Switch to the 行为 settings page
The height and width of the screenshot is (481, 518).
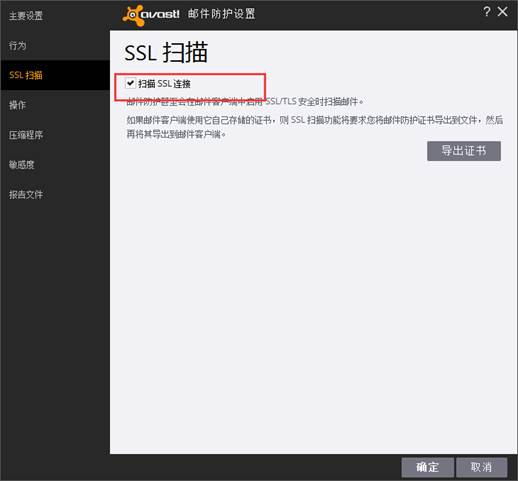(x=18, y=45)
